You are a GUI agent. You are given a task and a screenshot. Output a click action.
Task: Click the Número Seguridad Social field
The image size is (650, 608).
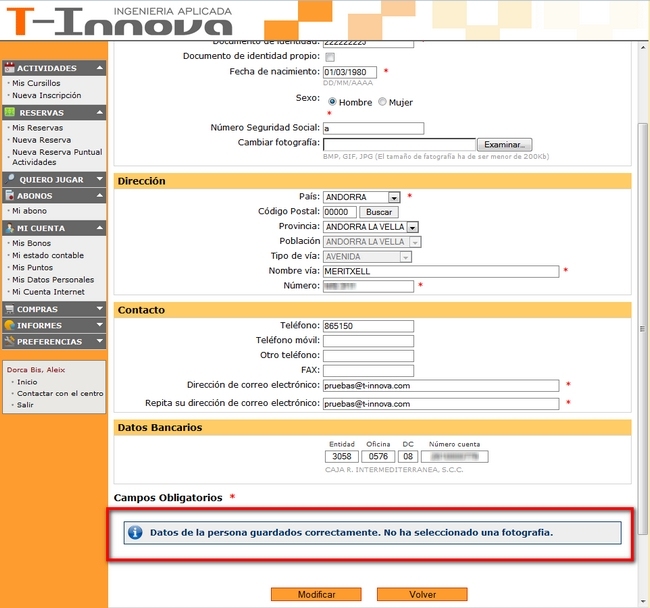(374, 128)
